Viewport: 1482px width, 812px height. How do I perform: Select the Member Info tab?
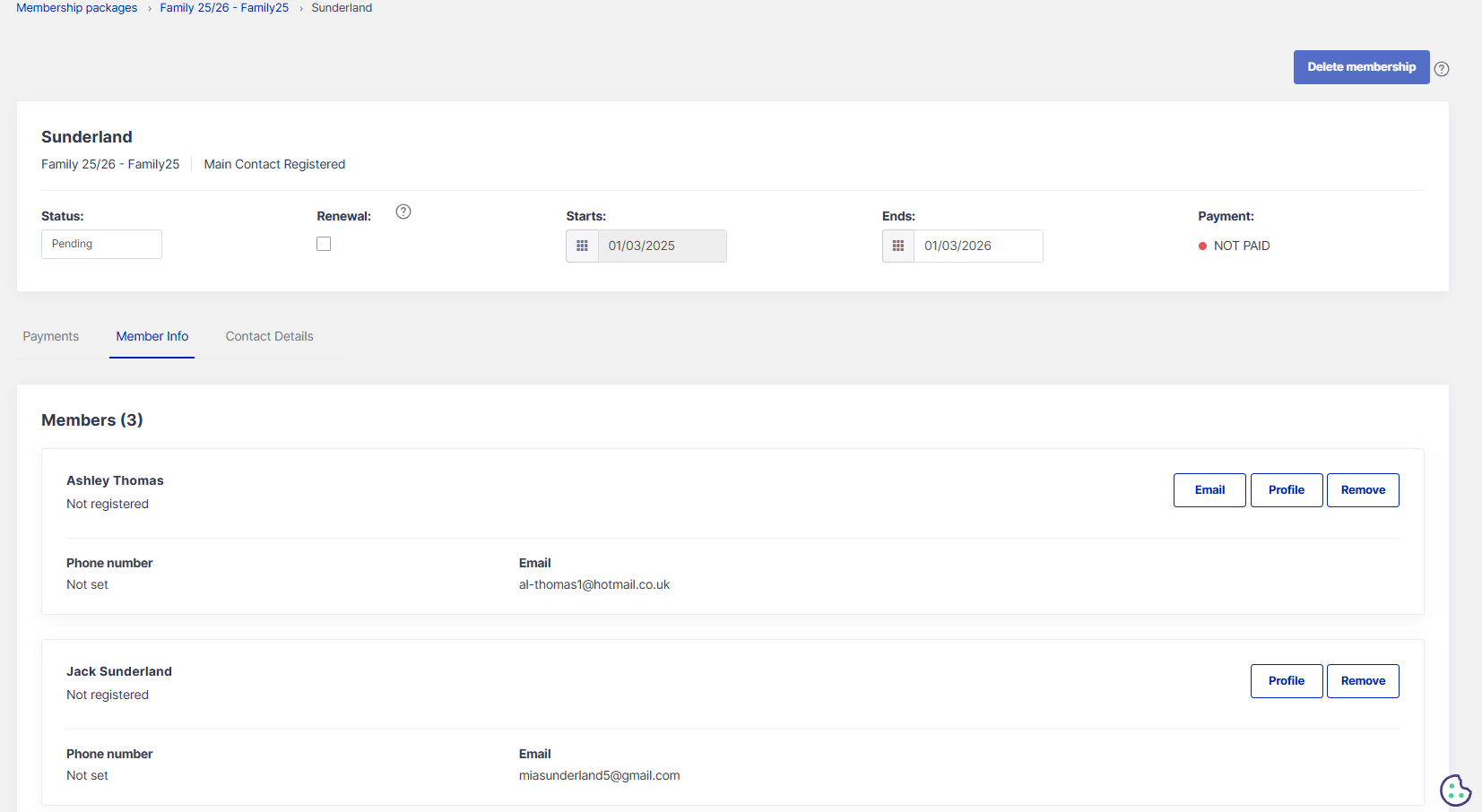(x=152, y=336)
